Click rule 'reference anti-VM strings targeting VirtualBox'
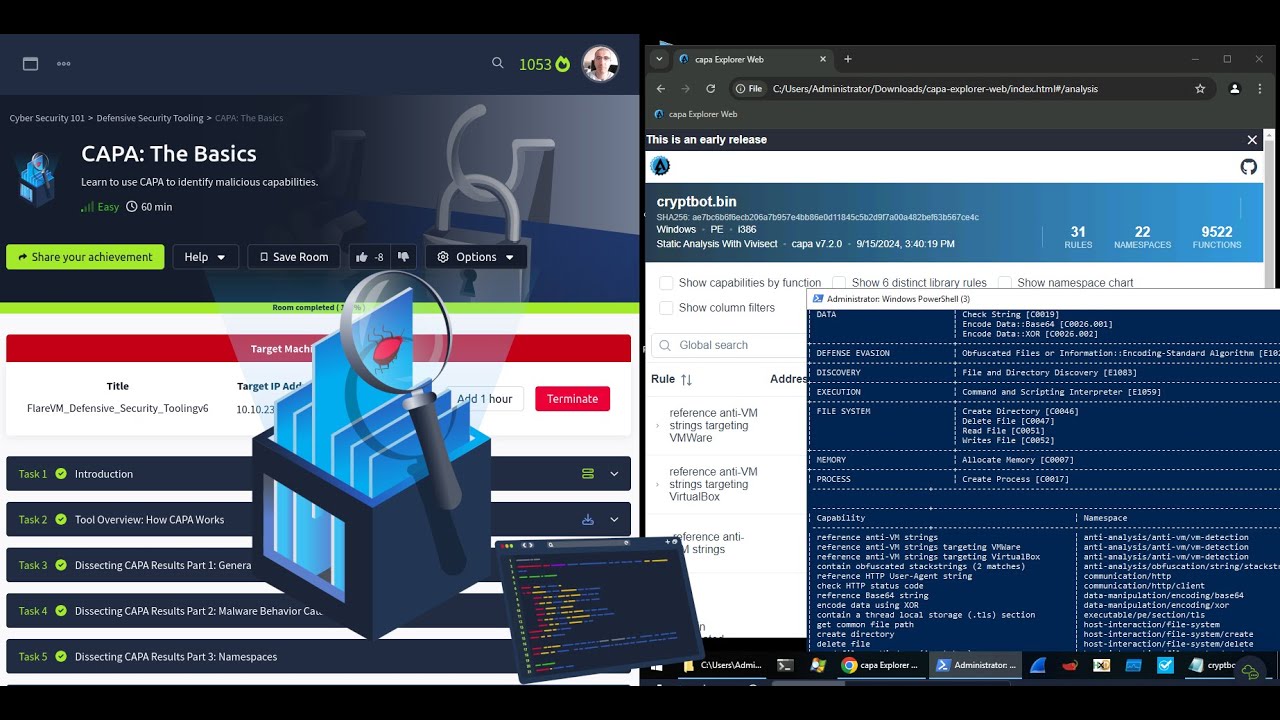Viewport: 1280px width, 720px height. click(x=713, y=484)
